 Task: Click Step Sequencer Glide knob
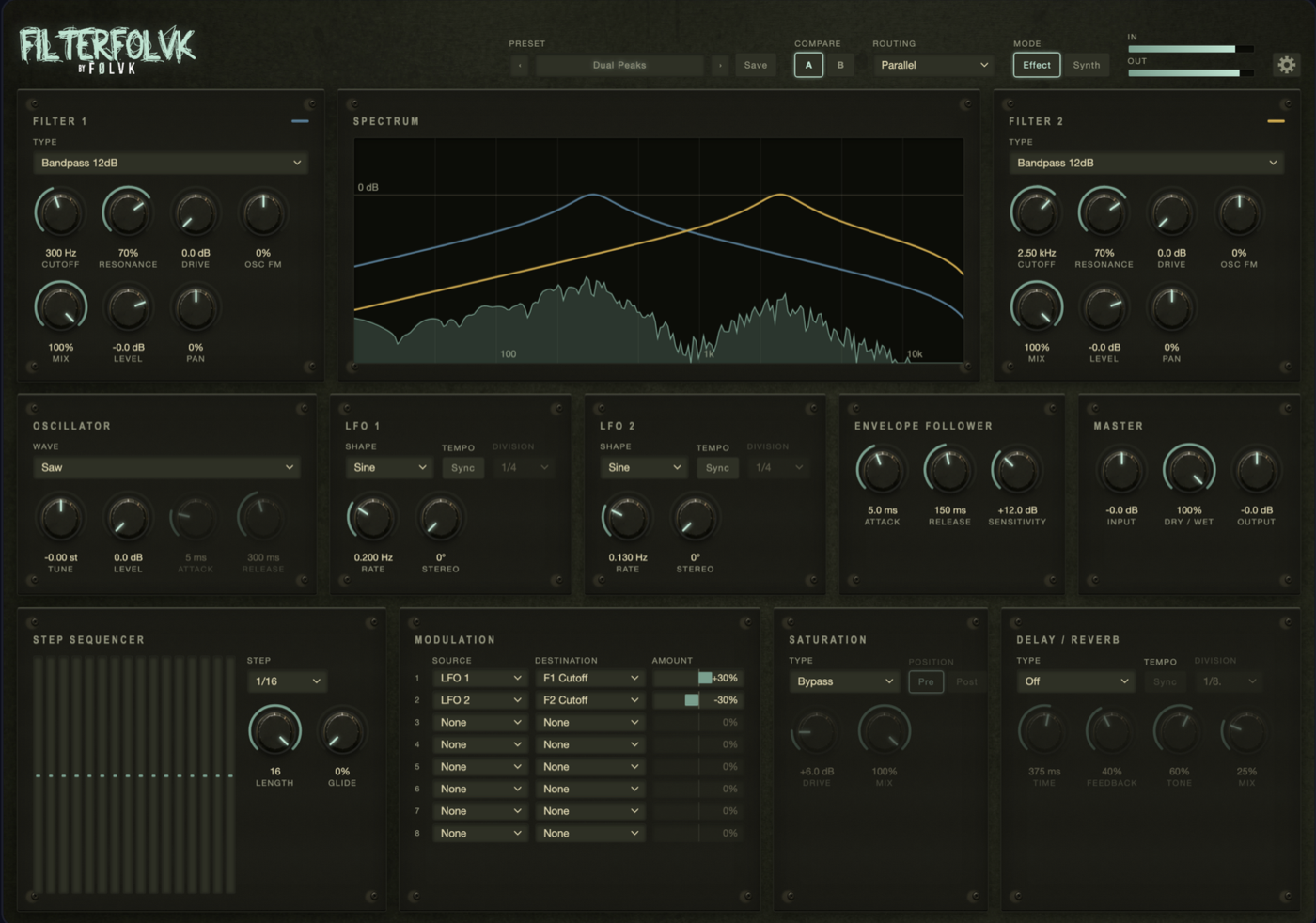click(342, 731)
